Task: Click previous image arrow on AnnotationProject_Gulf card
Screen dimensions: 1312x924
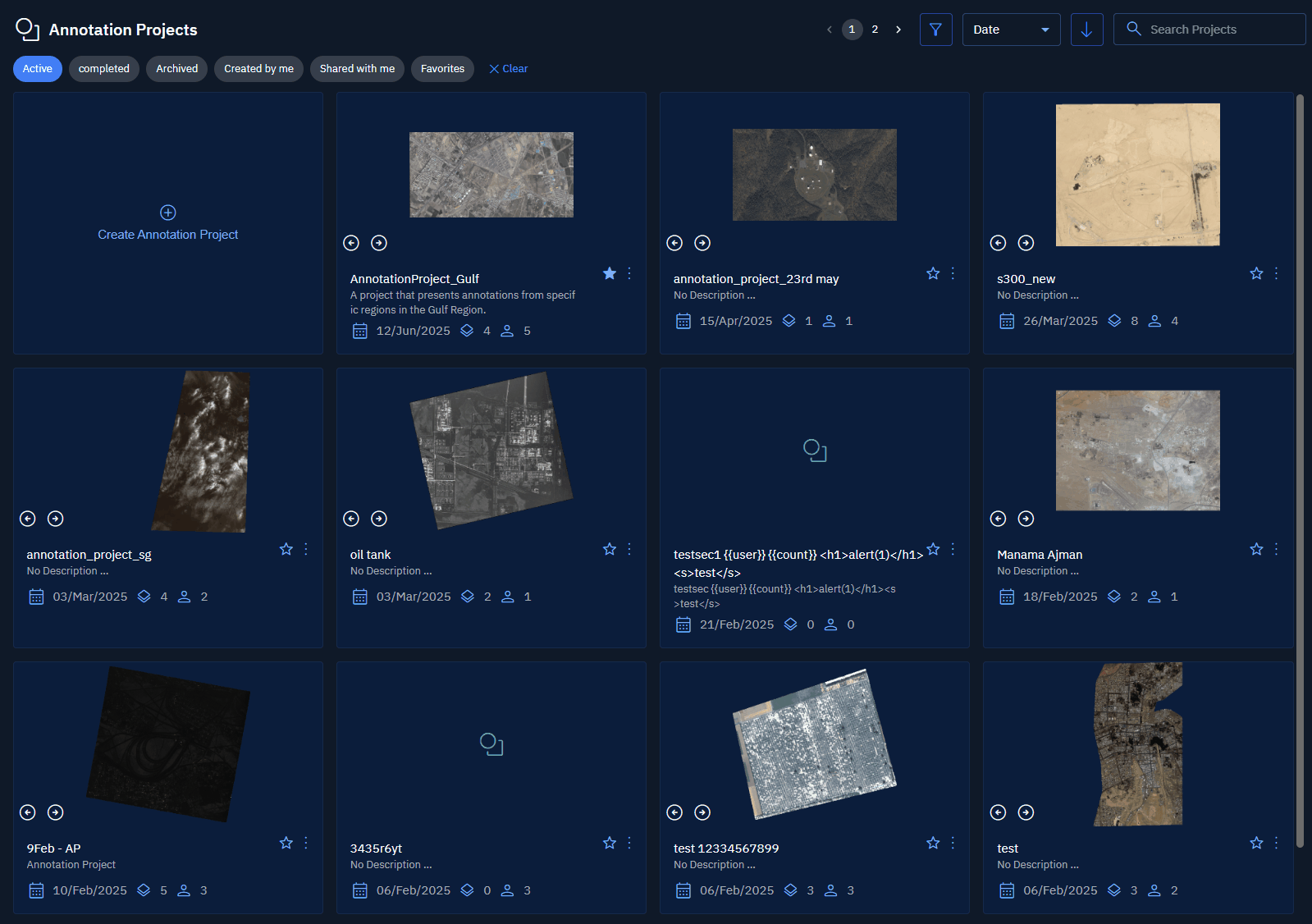Action: [x=351, y=243]
